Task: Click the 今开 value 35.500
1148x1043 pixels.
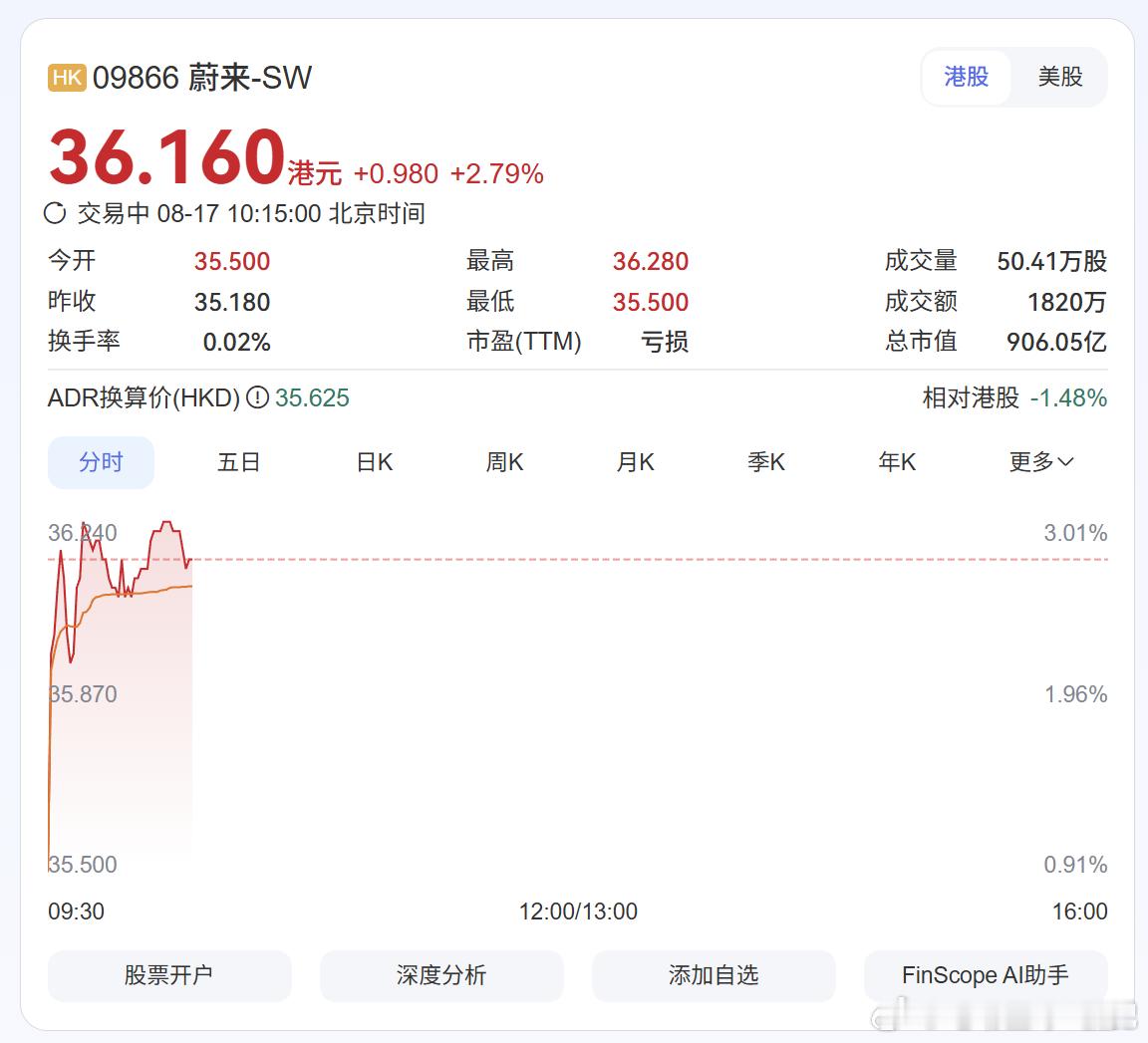Action: [232, 261]
